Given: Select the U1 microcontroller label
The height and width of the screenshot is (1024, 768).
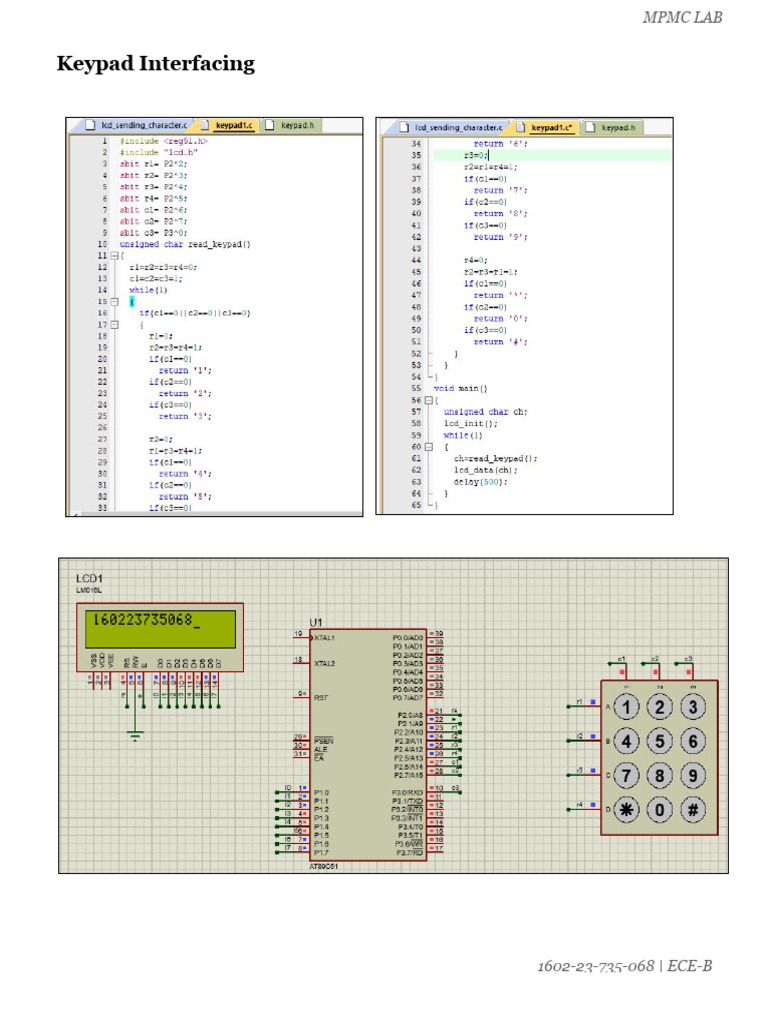Looking at the screenshot, I should tap(315, 622).
